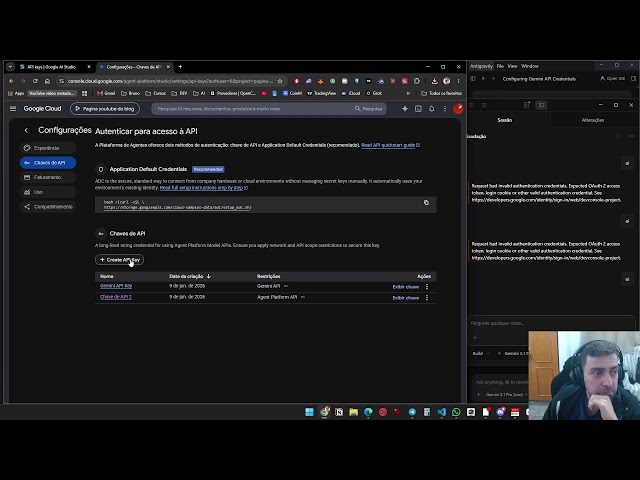Image resolution: width=640 pixels, height=480 pixels.
Task: Open Chrome downloads icon
Action: (x=434, y=81)
